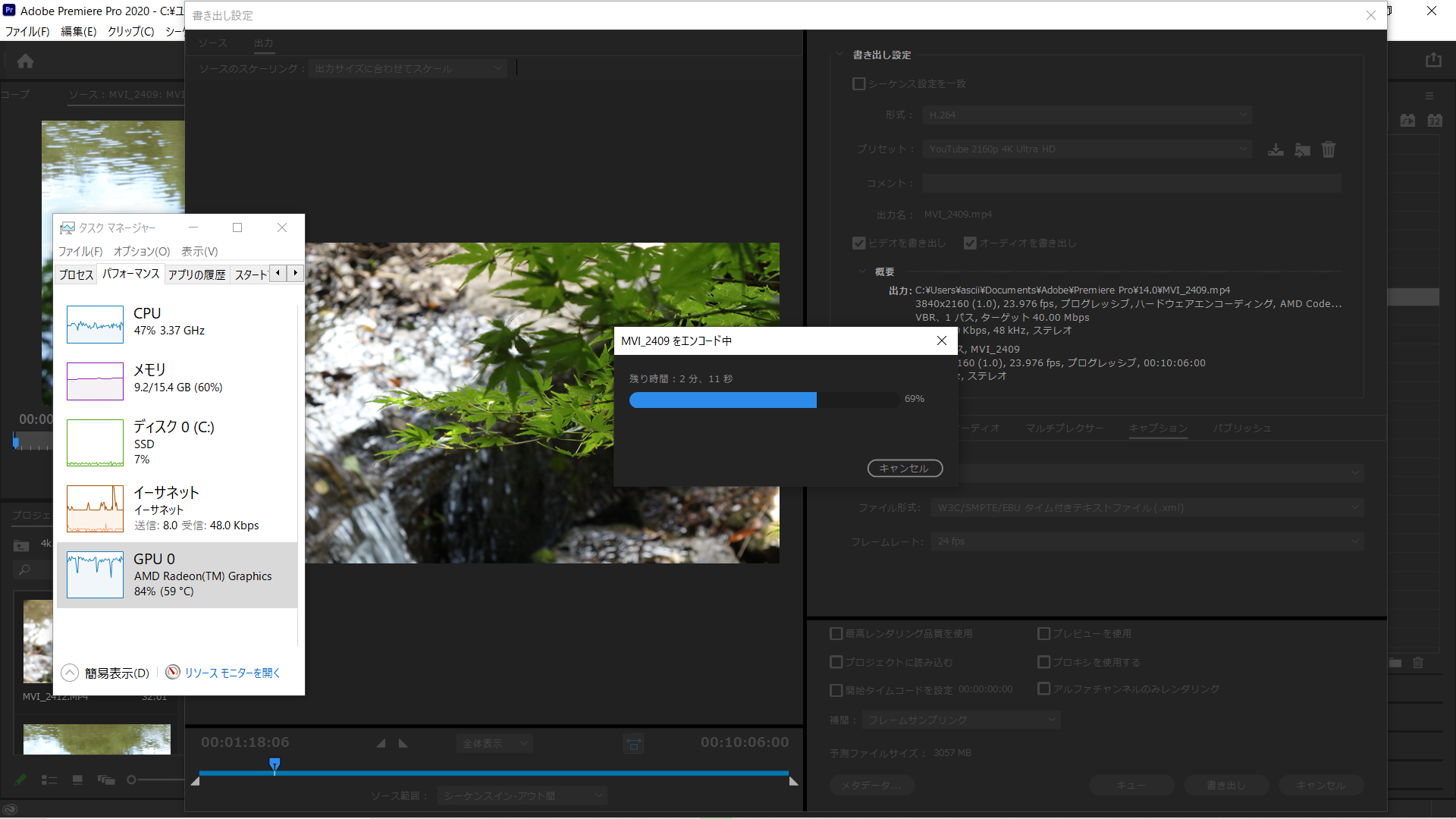
Task: Click the quick export share icon
Action: tap(1432, 60)
